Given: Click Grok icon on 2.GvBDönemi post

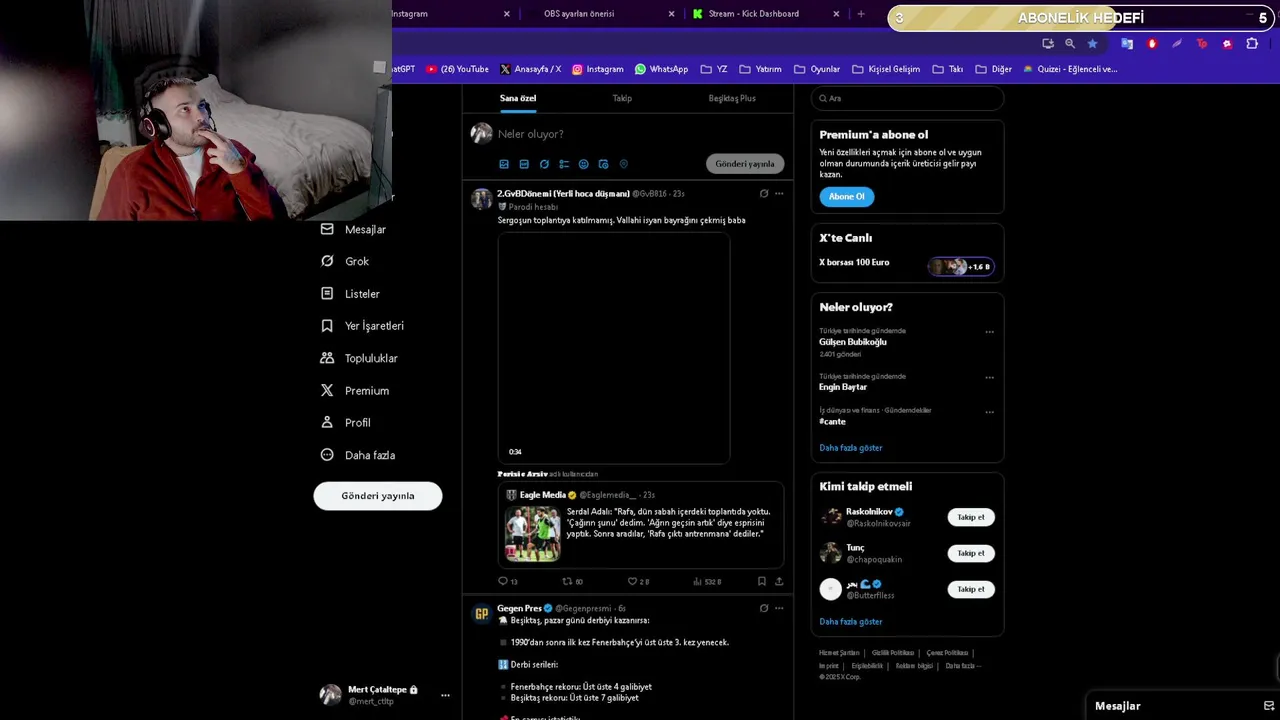Looking at the screenshot, I should [764, 194].
